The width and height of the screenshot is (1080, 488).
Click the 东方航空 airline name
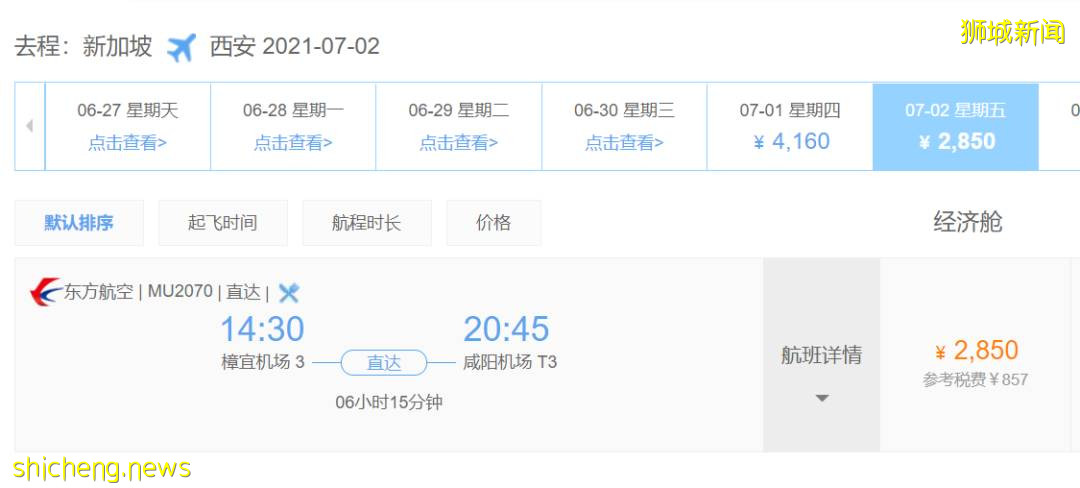click(98, 292)
